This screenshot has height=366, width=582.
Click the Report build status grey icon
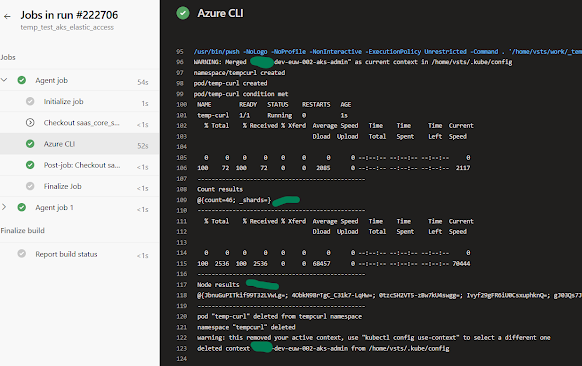point(22,254)
